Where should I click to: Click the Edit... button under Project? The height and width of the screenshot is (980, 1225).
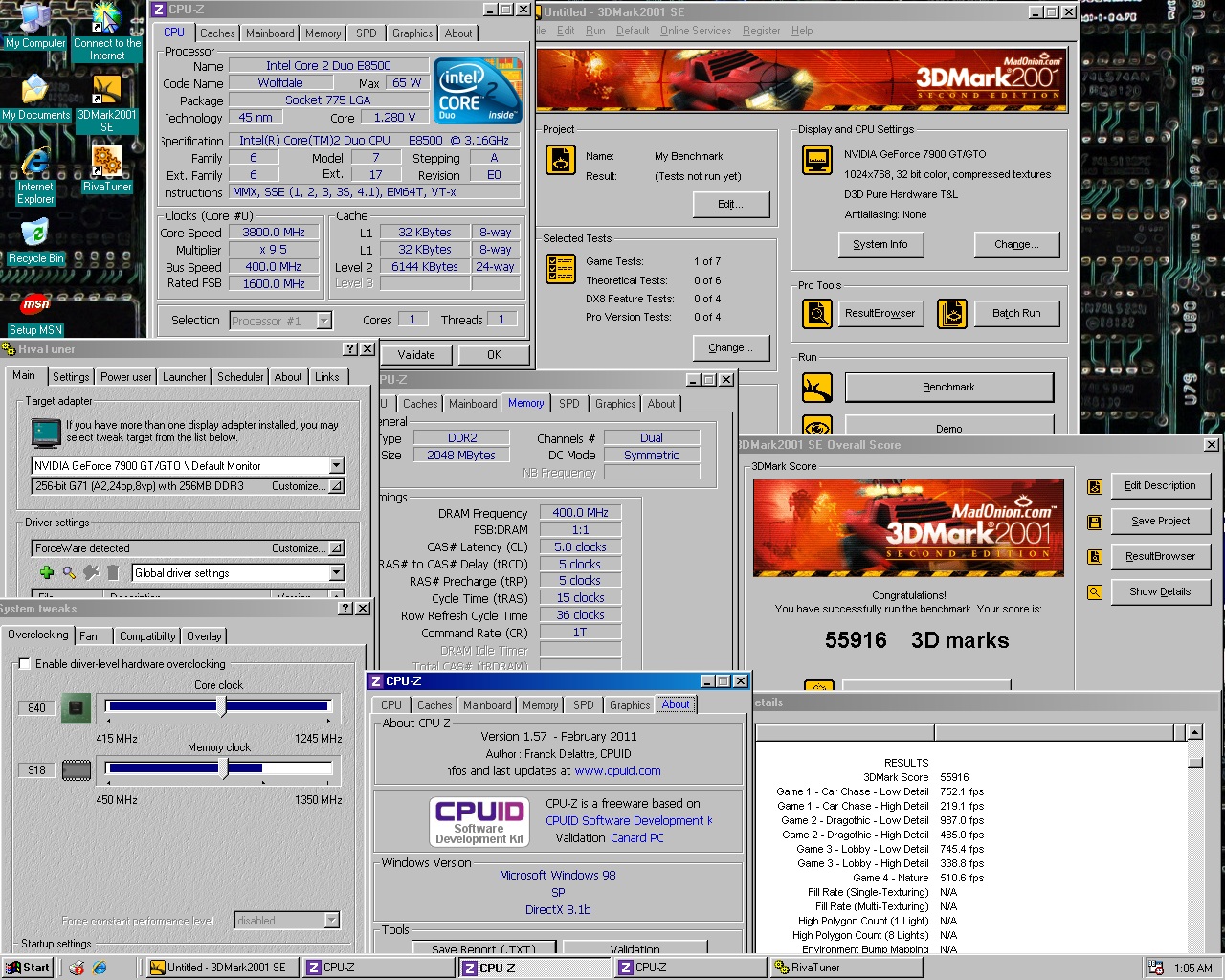pyautogui.click(x=730, y=205)
